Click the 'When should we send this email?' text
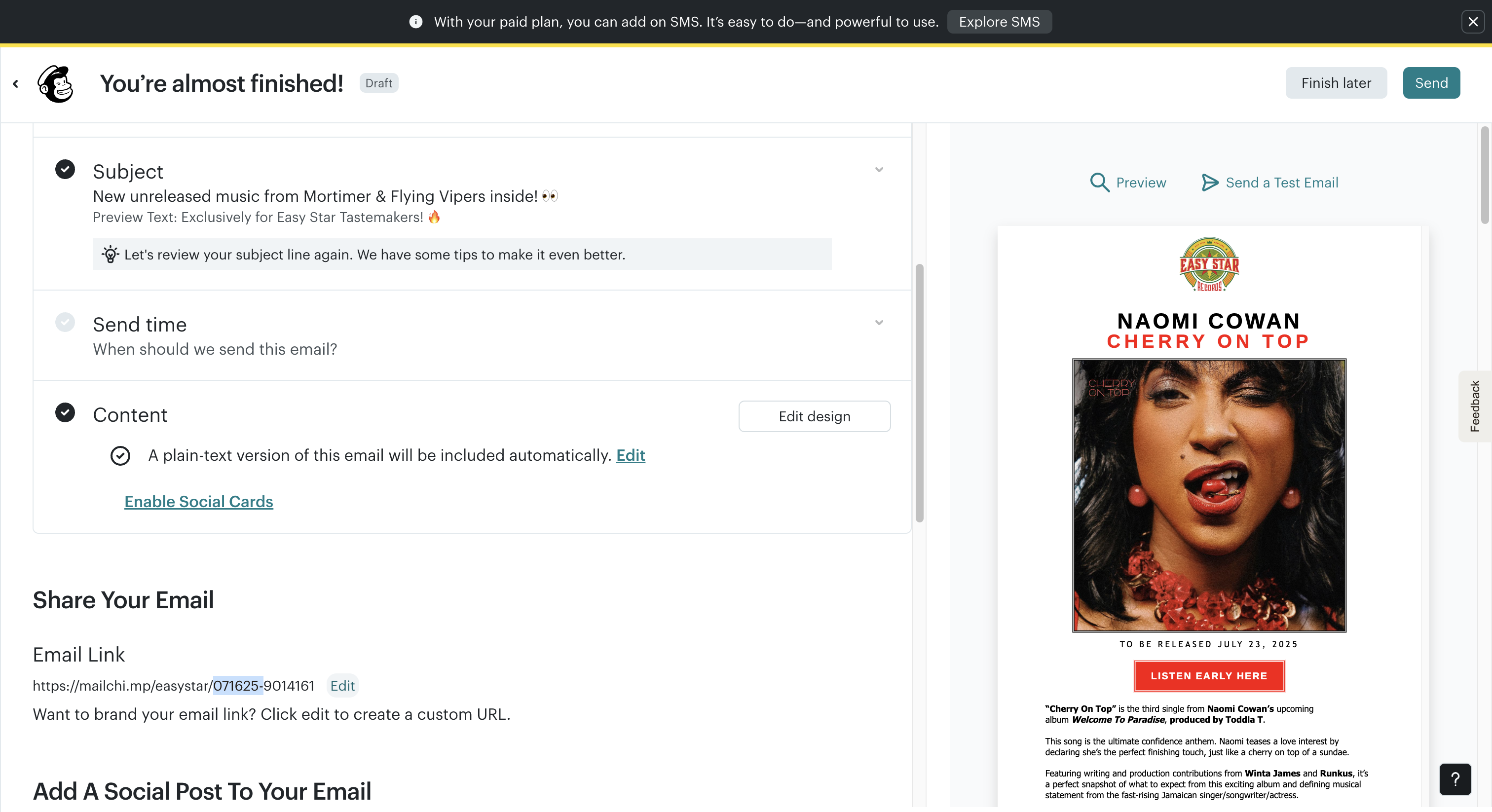This screenshot has height=812, width=1492. (215, 349)
